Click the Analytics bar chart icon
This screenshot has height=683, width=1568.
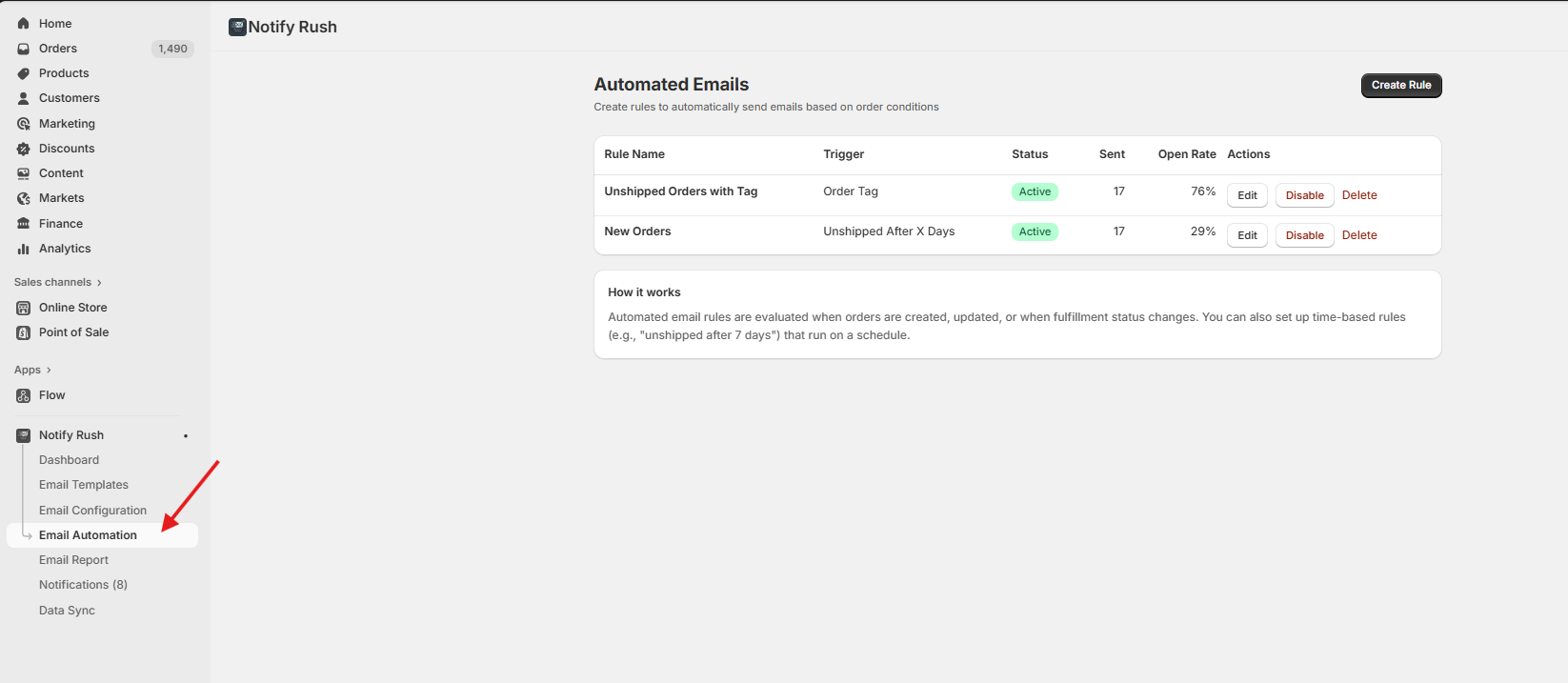pos(24,249)
